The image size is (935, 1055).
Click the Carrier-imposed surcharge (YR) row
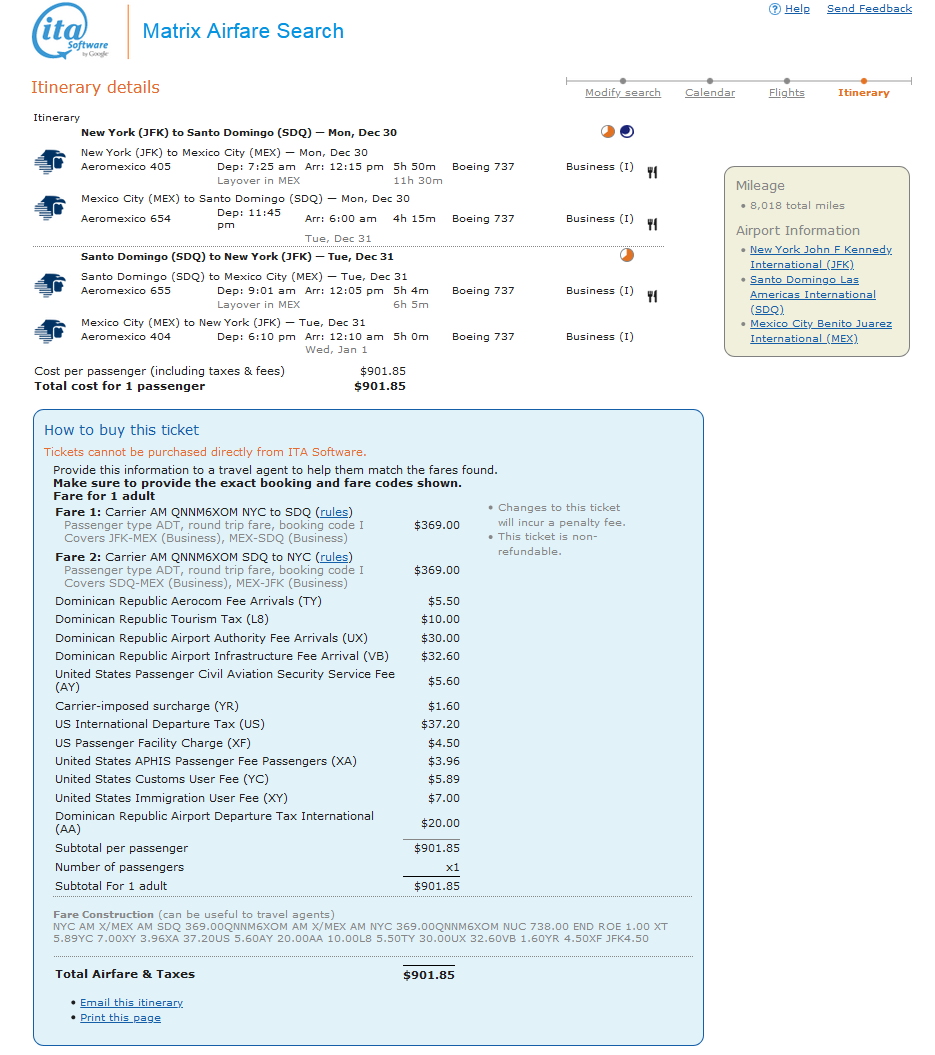pos(258,706)
